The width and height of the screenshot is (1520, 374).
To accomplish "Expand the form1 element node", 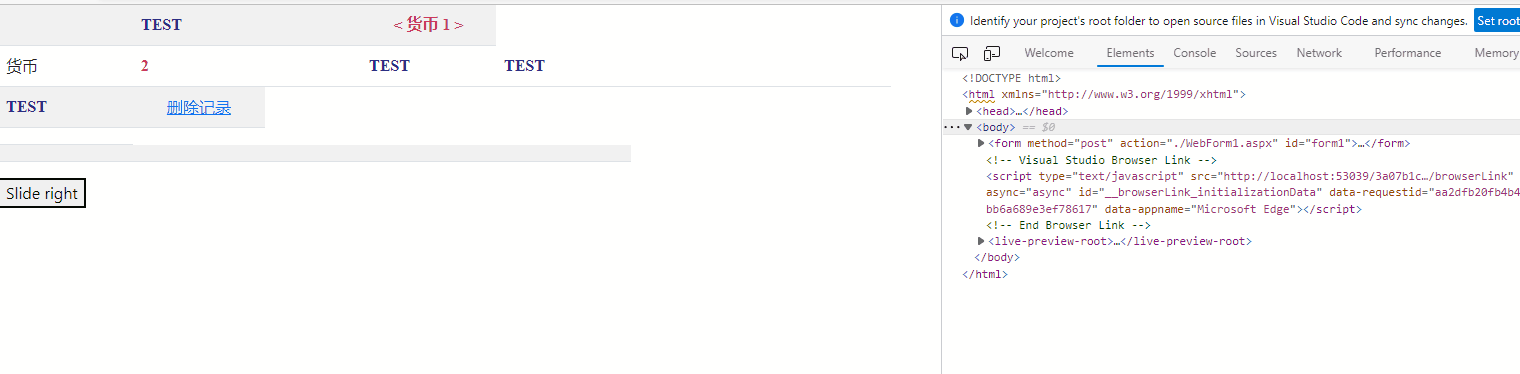I will click(x=981, y=143).
